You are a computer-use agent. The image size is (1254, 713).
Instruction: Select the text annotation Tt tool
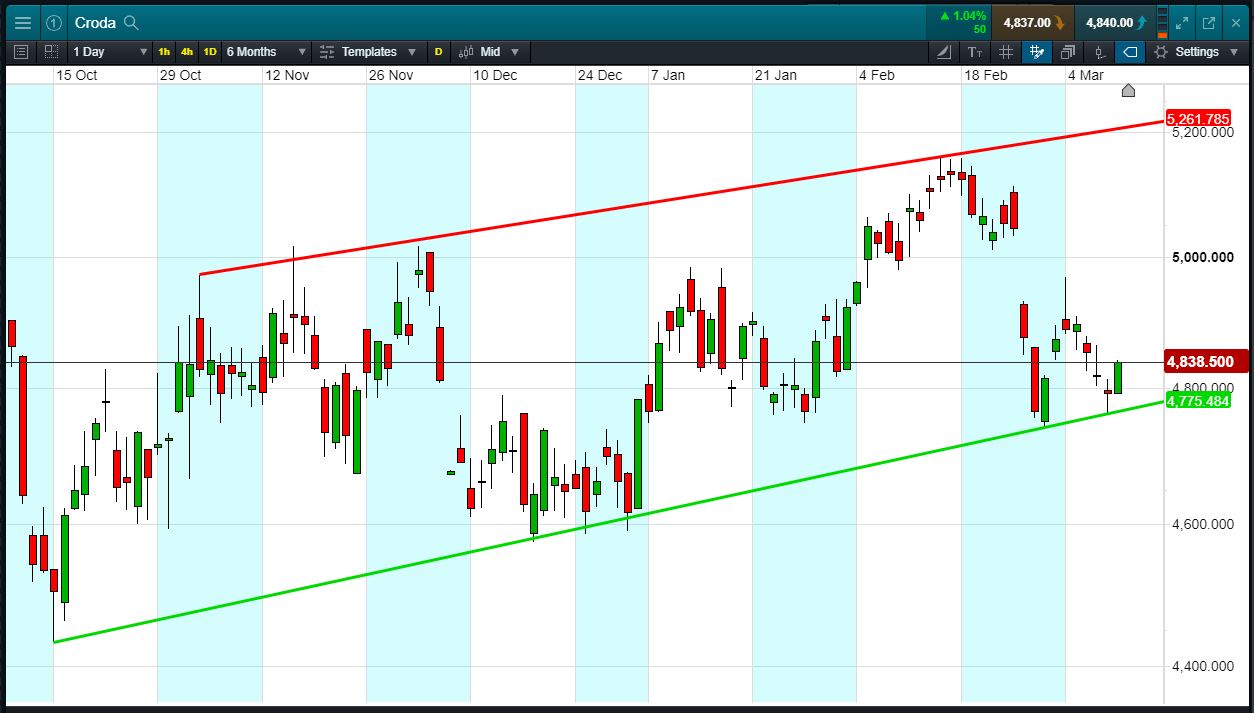tap(976, 52)
